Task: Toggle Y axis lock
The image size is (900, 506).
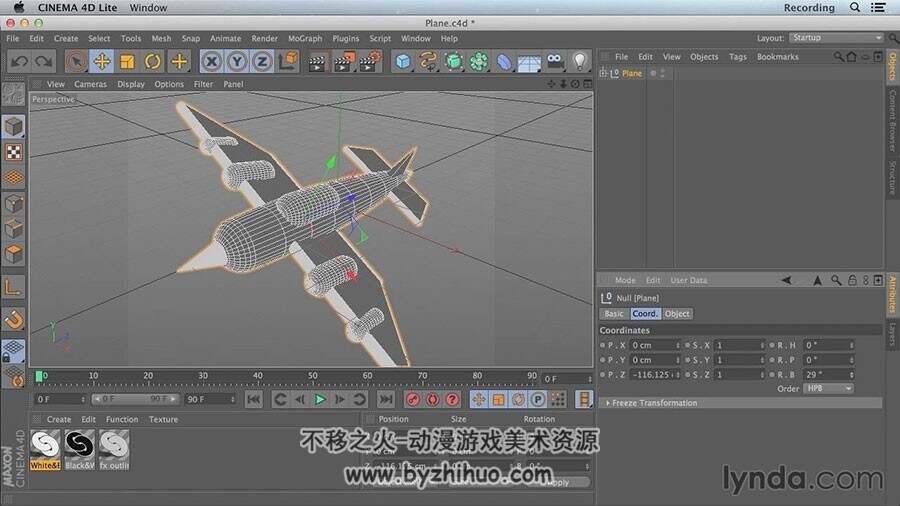Action: point(237,61)
